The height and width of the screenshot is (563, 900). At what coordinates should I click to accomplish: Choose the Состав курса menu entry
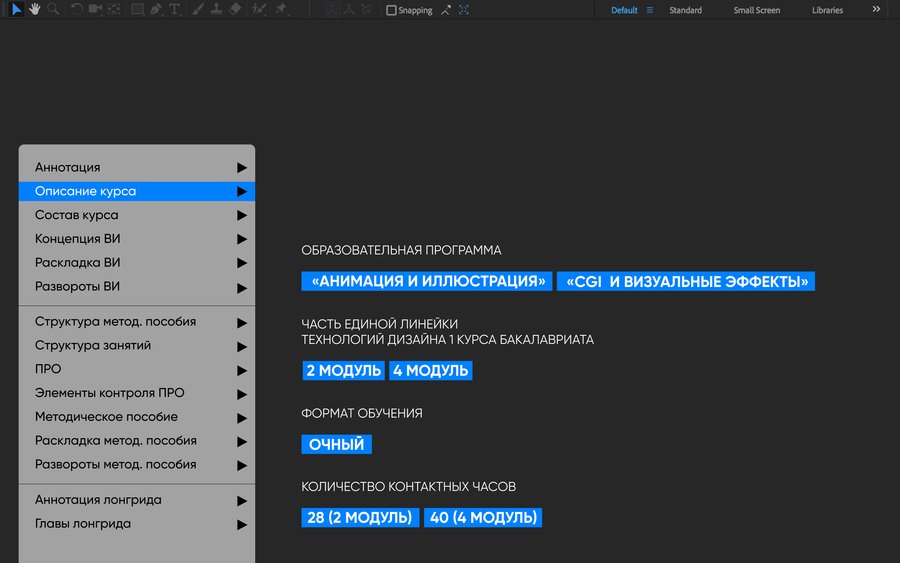pyautogui.click(x=77, y=215)
